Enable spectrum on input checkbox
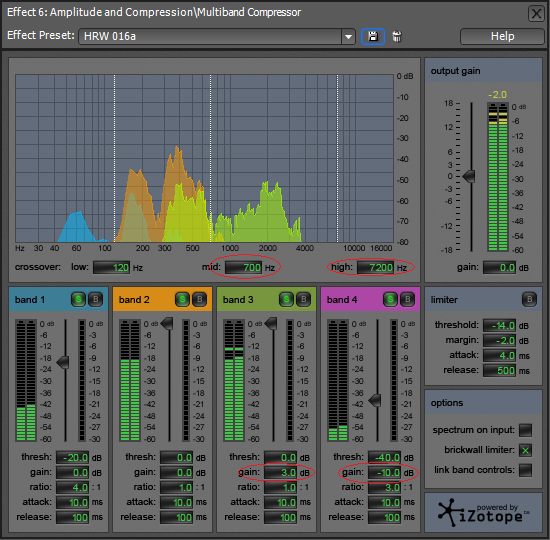This screenshot has width=550, height=540. point(525,430)
